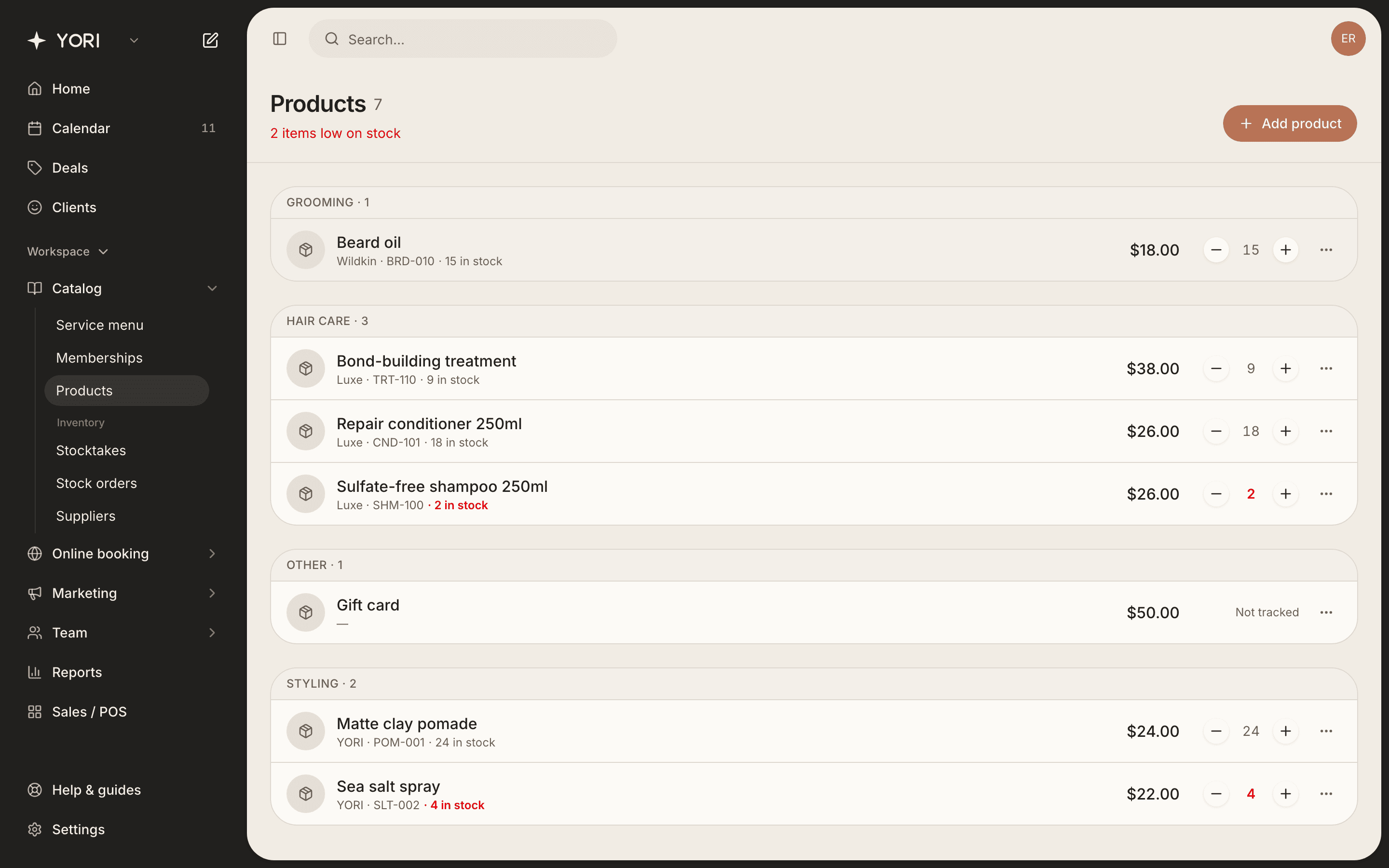The image size is (1389, 868).
Task: Open Help & guides
Action: point(122,790)
